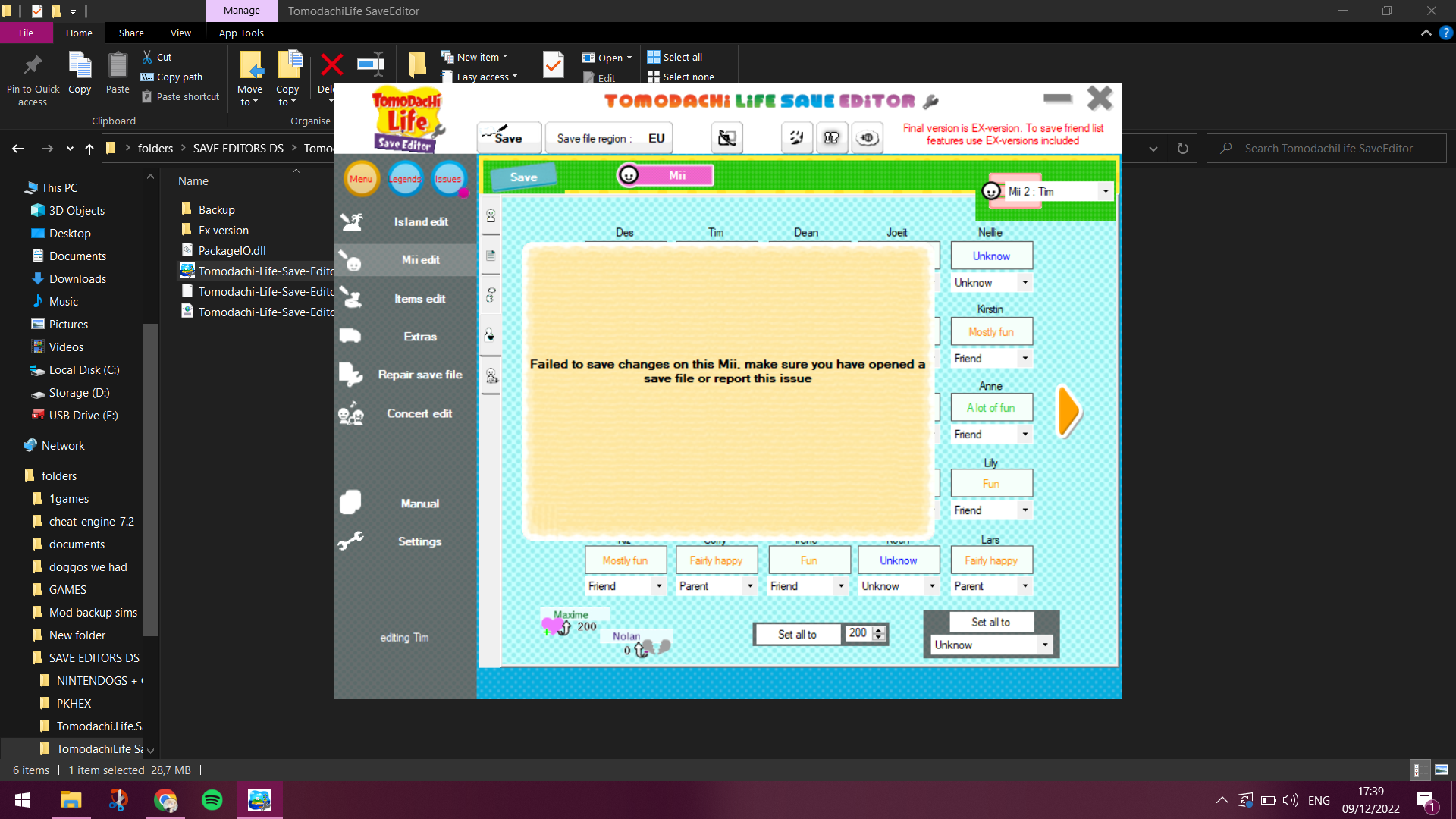Click the 200 value stepper arrows
The image size is (1456, 819).
tap(879, 633)
